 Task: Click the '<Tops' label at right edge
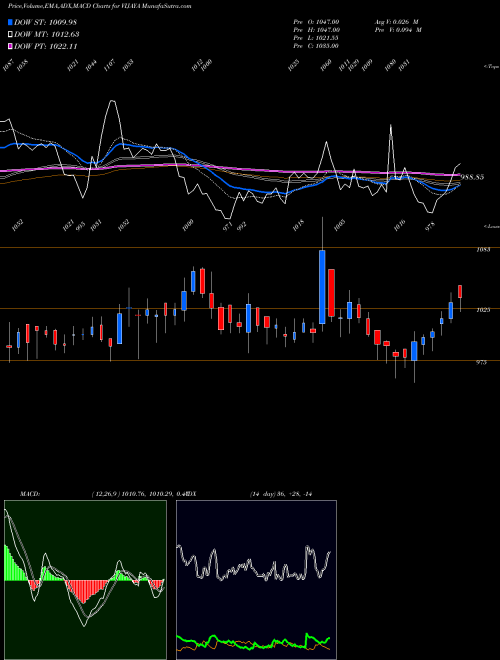pyautogui.click(x=491, y=67)
